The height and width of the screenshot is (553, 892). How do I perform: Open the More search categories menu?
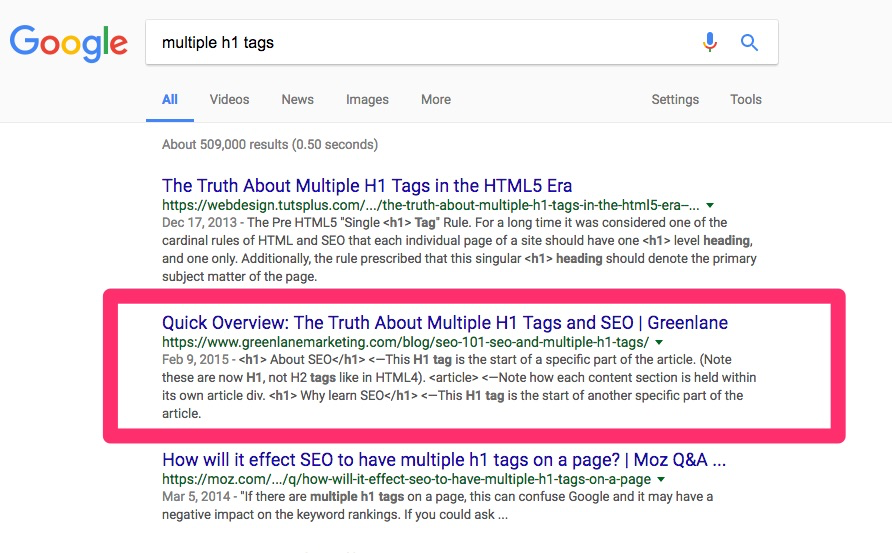436,100
